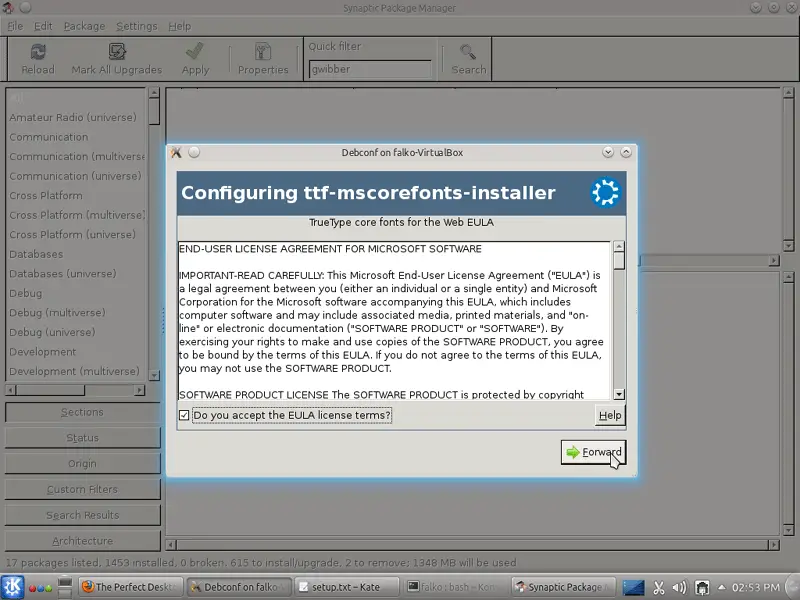Image resolution: width=800 pixels, height=600 pixels.
Task: Click the Search magnifier icon in the toolbar
Action: [468, 52]
